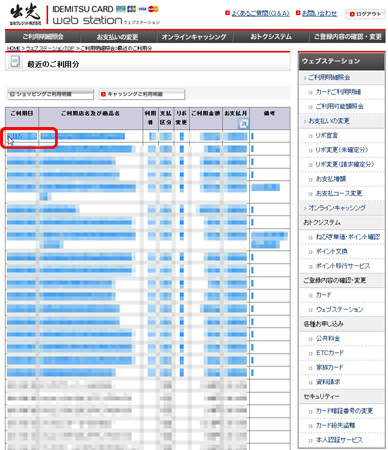Open the お問い合わせ contact link
The width and height of the screenshot is (388, 450).
tap(319, 13)
